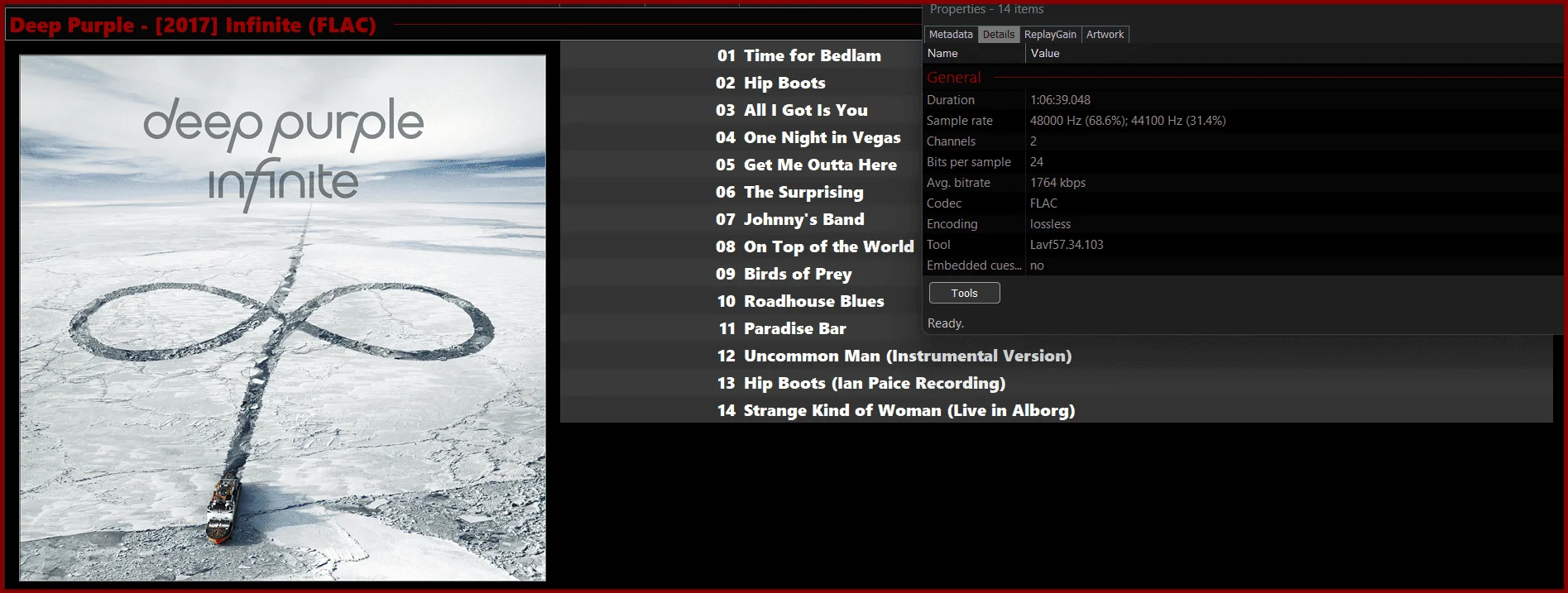This screenshot has width=1568, height=593.
Task: Select track 08 On Top of the World
Action: 815,246
